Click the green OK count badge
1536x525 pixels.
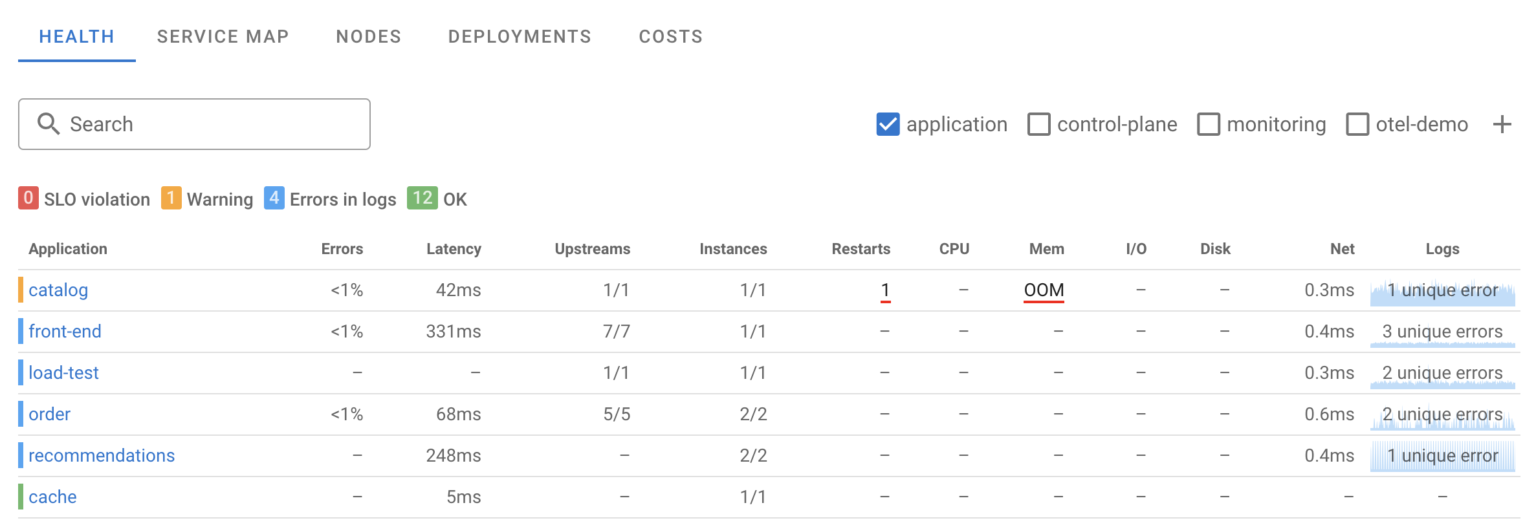[422, 198]
